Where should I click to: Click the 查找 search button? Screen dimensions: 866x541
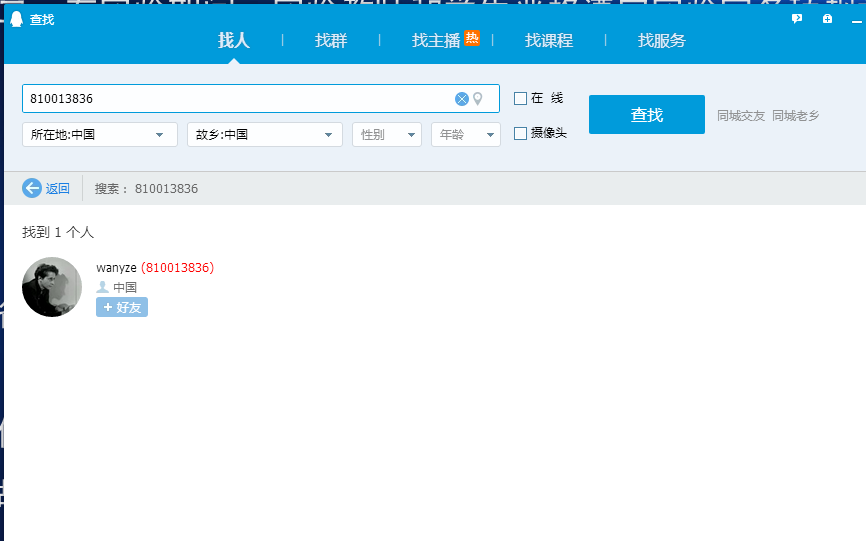point(647,114)
